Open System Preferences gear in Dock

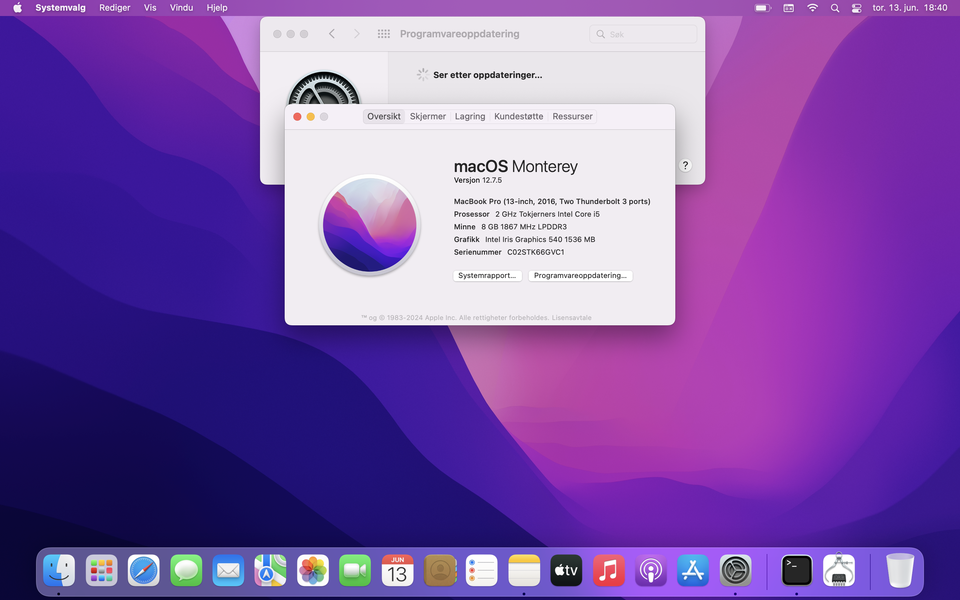click(735, 571)
